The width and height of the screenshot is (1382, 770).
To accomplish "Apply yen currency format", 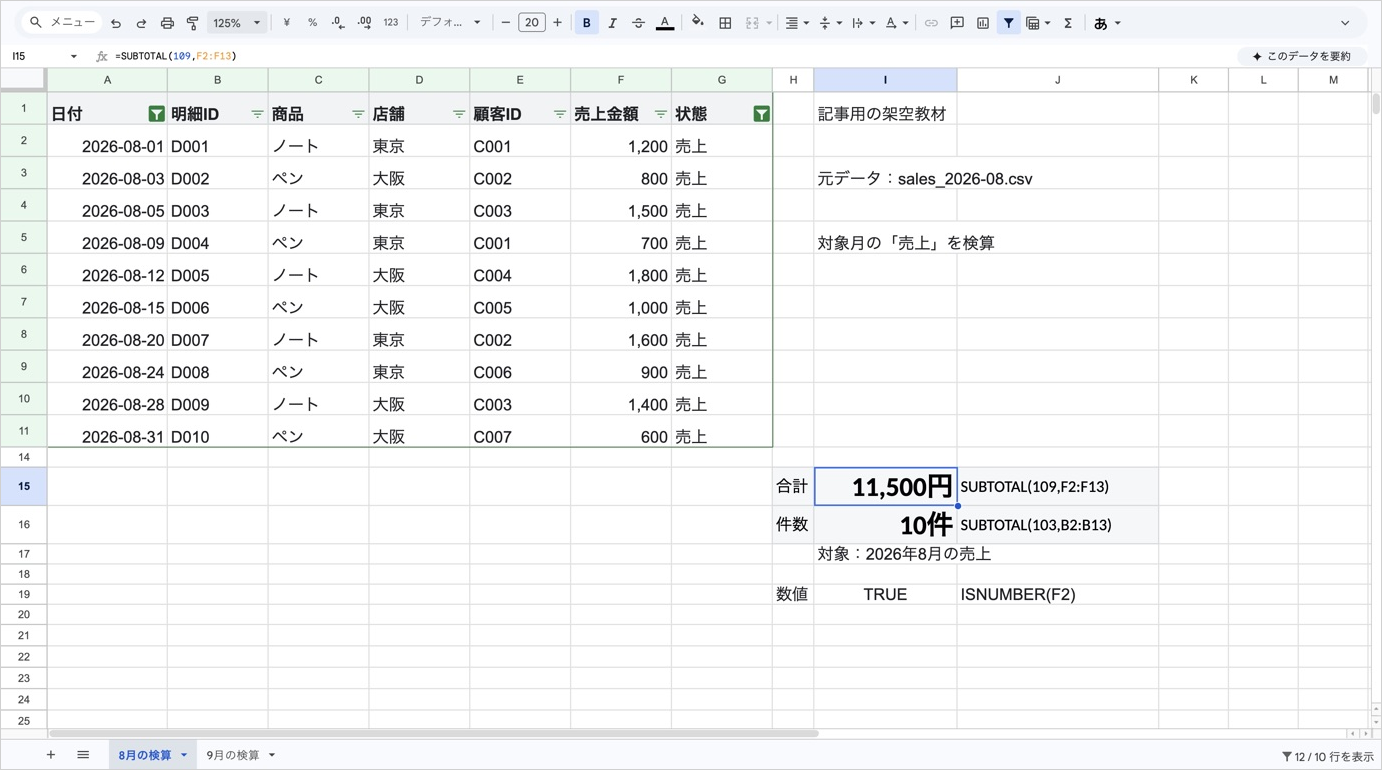I will pyautogui.click(x=287, y=23).
